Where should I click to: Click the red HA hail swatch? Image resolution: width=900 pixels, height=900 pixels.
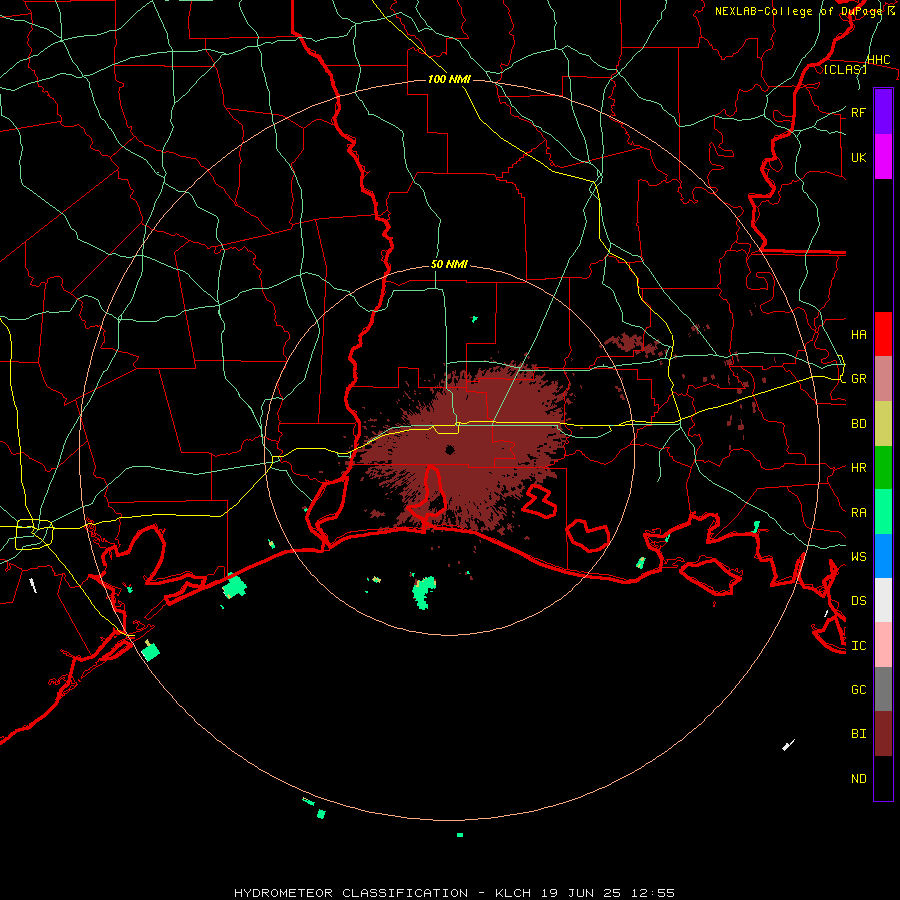pos(883,334)
